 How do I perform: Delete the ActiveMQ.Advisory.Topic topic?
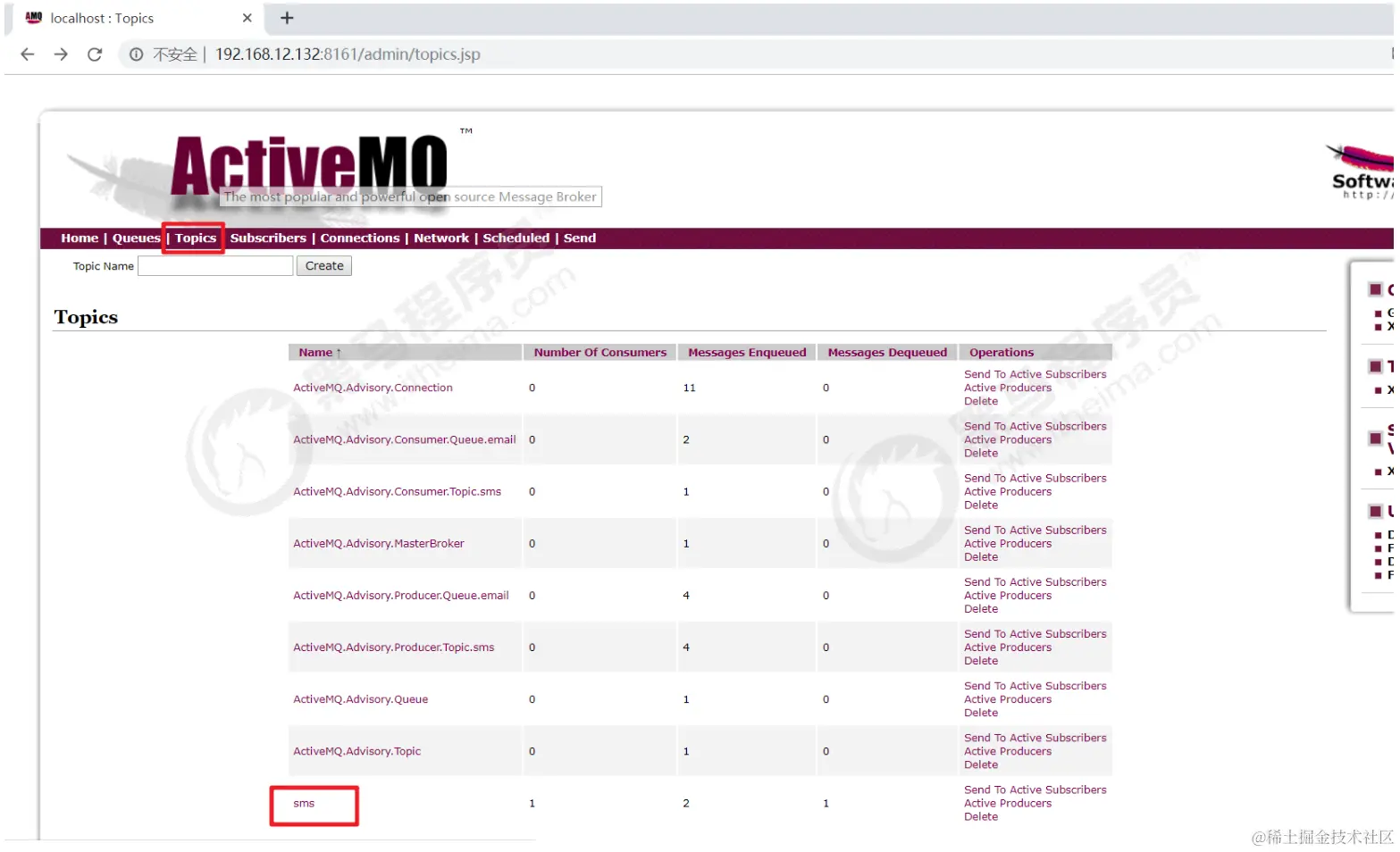click(x=981, y=764)
